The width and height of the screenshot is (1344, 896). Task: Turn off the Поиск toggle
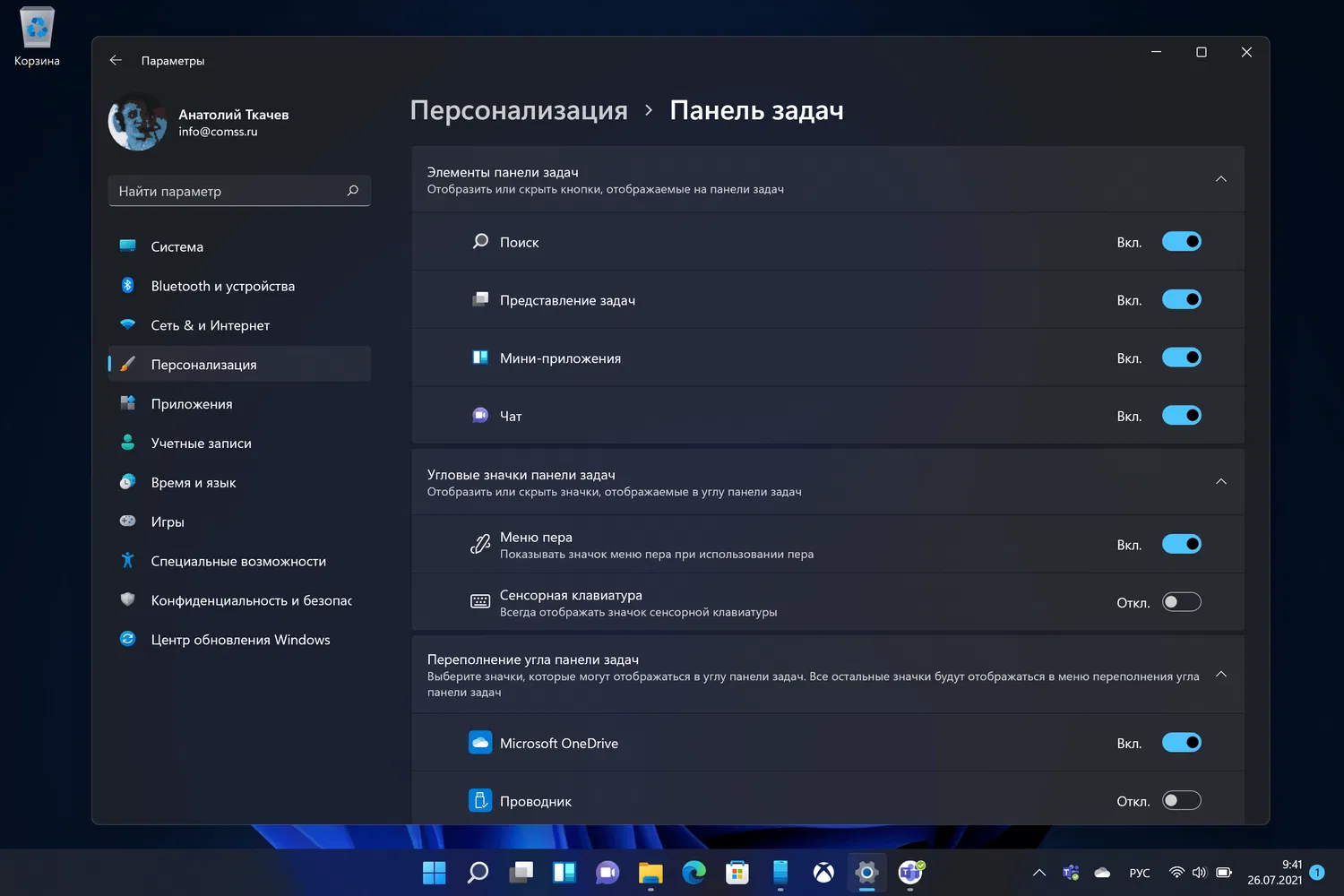pyautogui.click(x=1181, y=241)
